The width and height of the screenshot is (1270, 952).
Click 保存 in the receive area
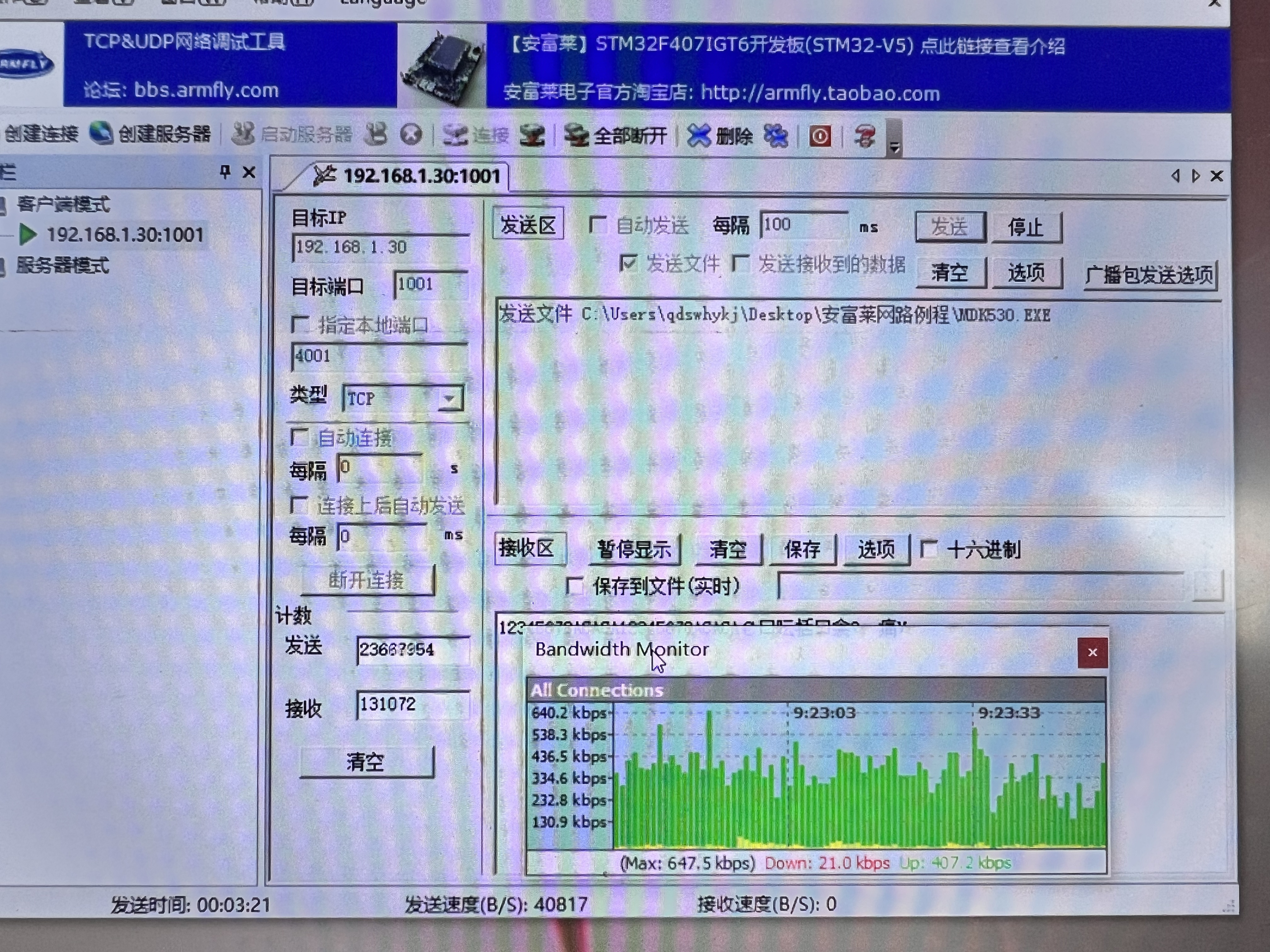803,550
